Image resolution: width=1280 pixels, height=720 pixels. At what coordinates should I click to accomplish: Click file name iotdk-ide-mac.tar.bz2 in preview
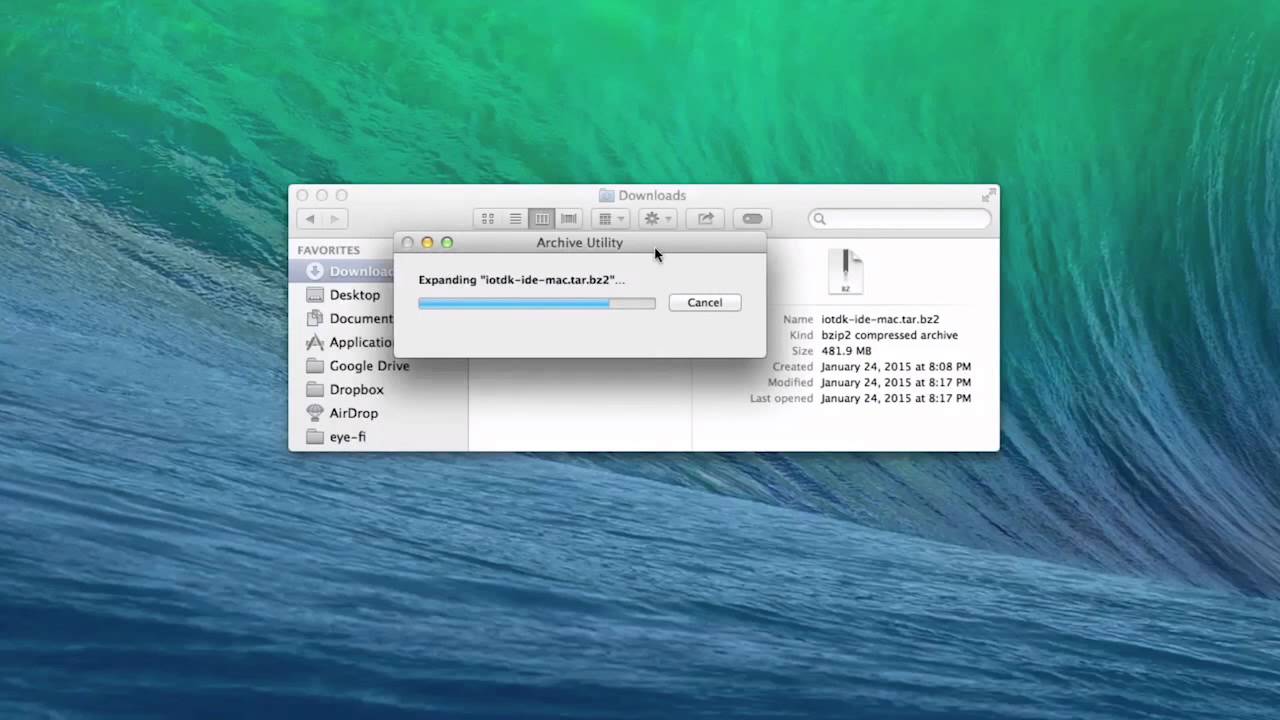(880, 319)
